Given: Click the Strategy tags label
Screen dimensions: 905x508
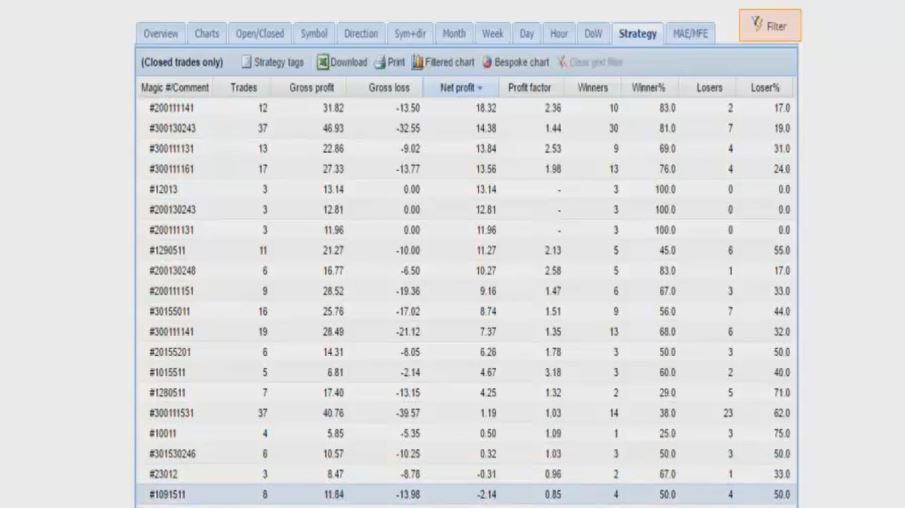Looking at the screenshot, I should pyautogui.click(x=279, y=62).
